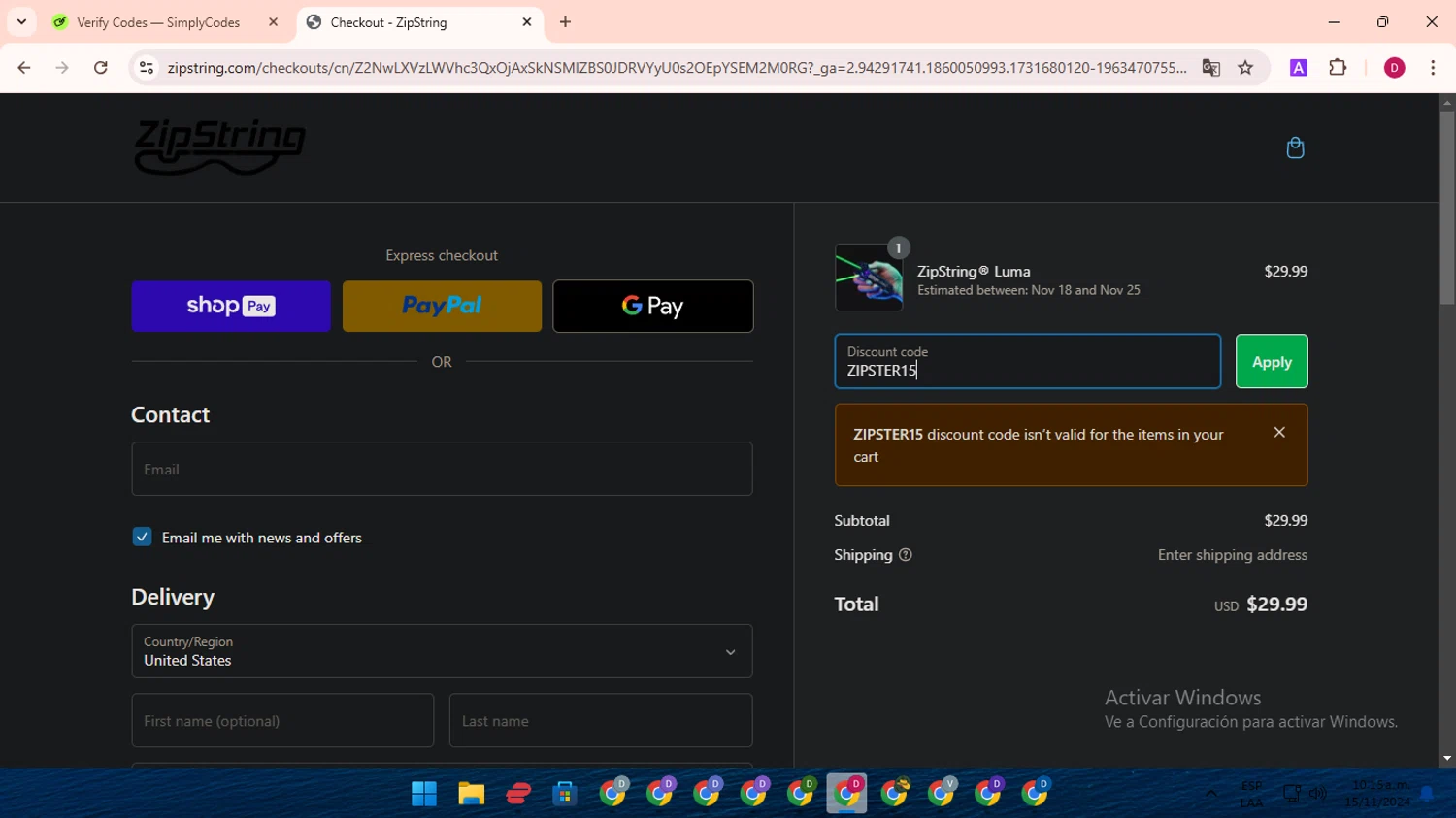This screenshot has height=818, width=1456.
Task: Uncheck Email me with news and offers
Action: tap(142, 537)
